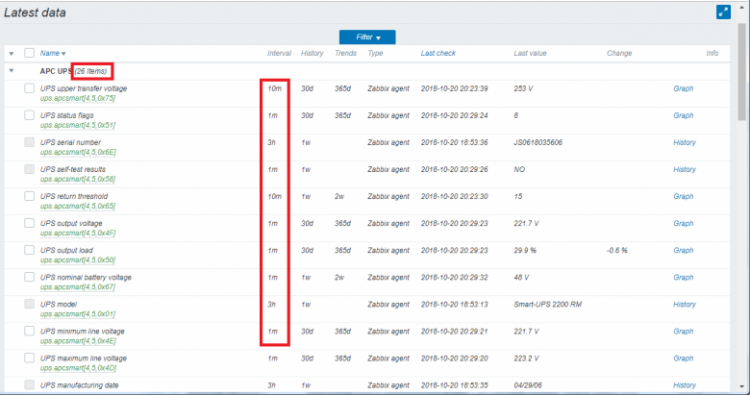Check UPS model item
This screenshot has width=750, height=395.
click(x=29, y=304)
